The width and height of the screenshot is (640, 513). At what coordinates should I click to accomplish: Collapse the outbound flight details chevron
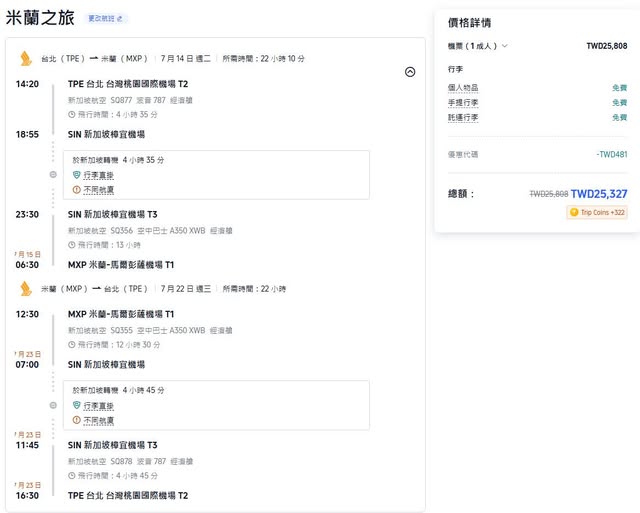click(x=410, y=72)
